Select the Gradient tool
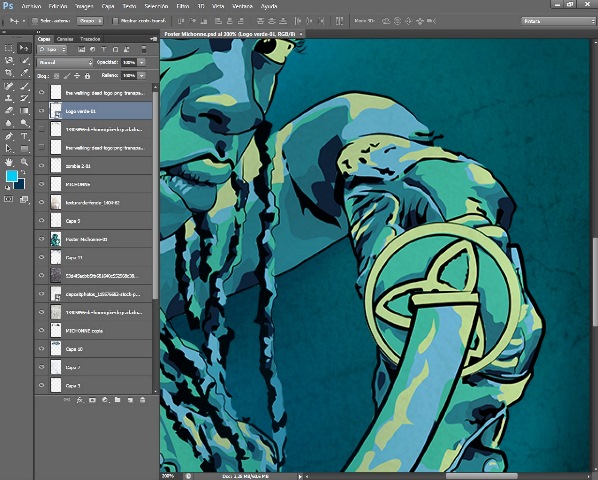 (24, 111)
